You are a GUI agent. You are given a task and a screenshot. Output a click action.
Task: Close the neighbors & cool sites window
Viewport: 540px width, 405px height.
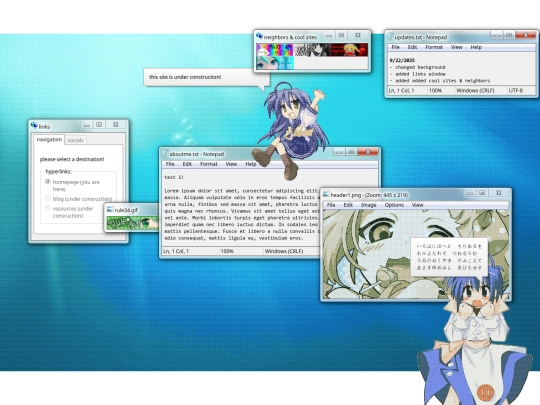click(358, 35)
